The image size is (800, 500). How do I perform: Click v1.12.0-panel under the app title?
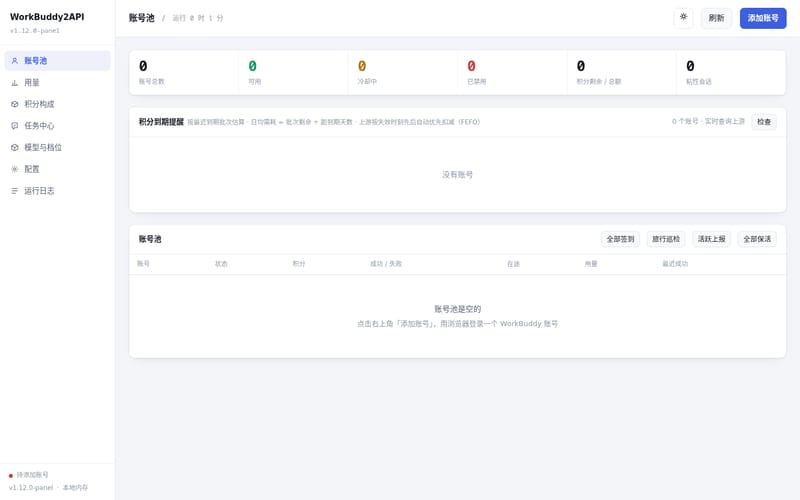point(35,31)
